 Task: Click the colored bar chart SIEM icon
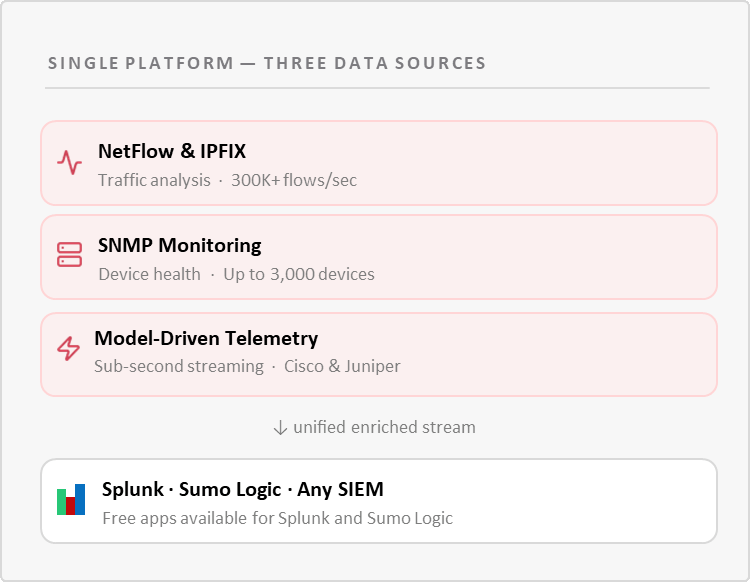tap(71, 500)
